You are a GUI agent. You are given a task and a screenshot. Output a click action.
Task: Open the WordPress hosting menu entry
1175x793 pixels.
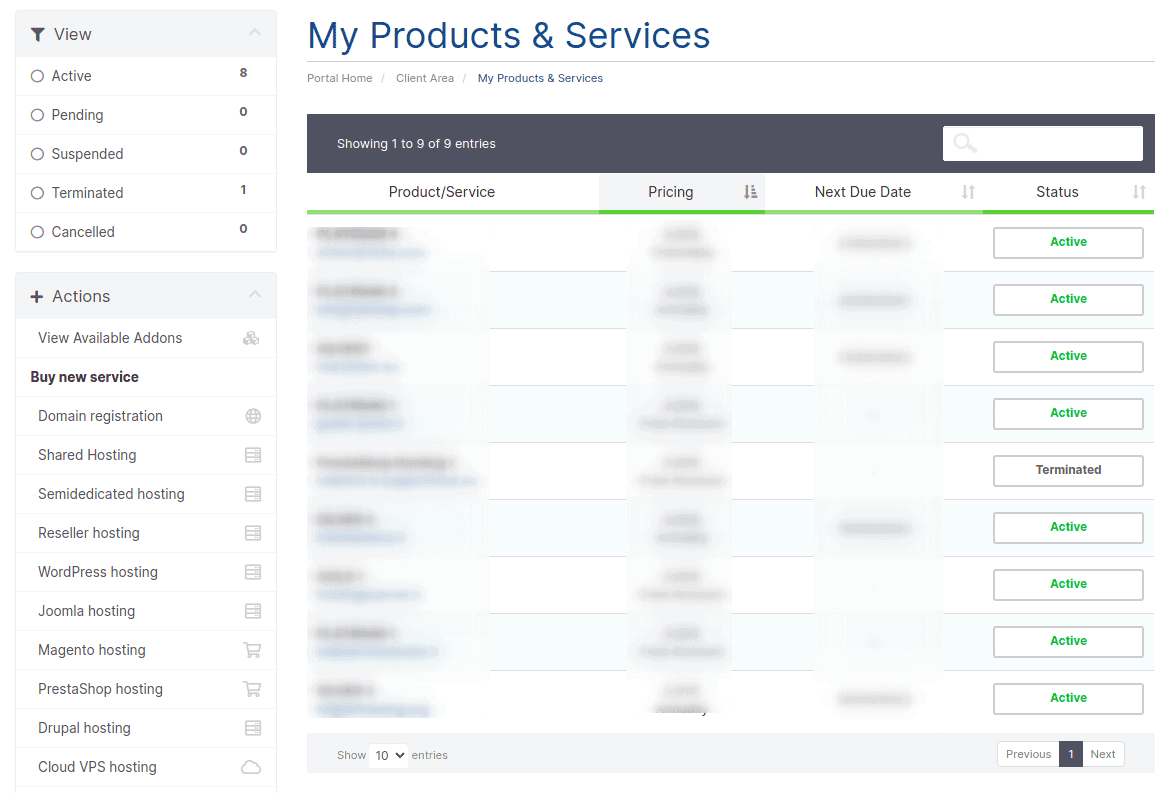pyautogui.click(x=97, y=572)
